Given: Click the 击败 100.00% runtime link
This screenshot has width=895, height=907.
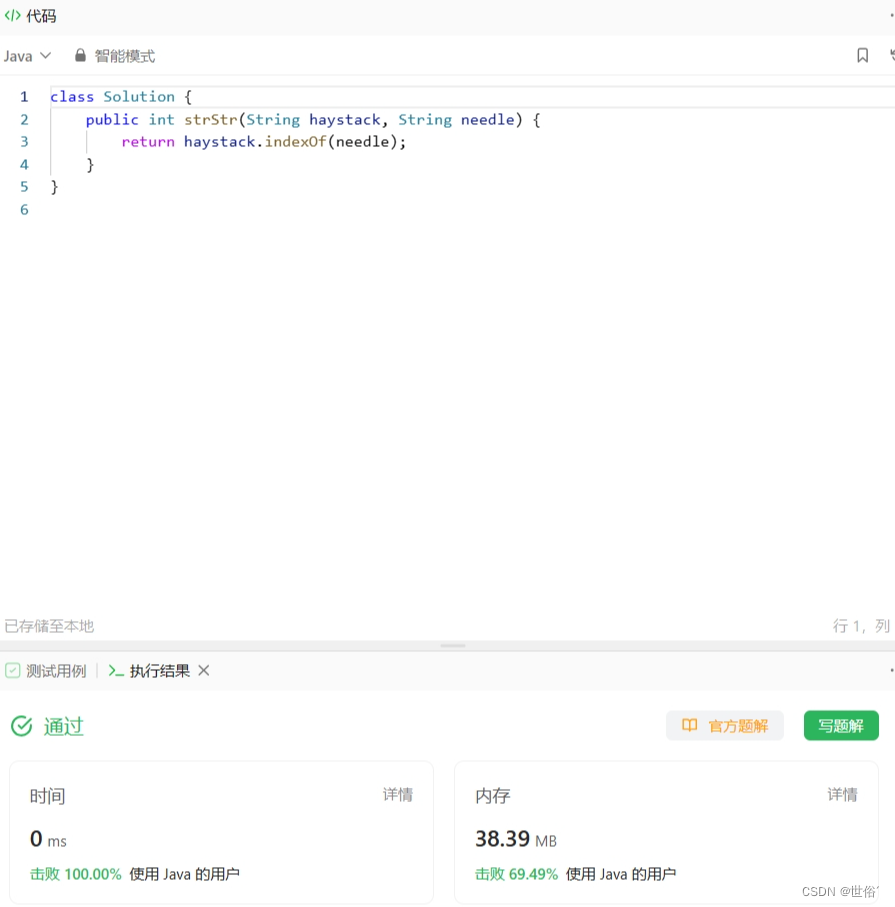Looking at the screenshot, I should coord(75,873).
